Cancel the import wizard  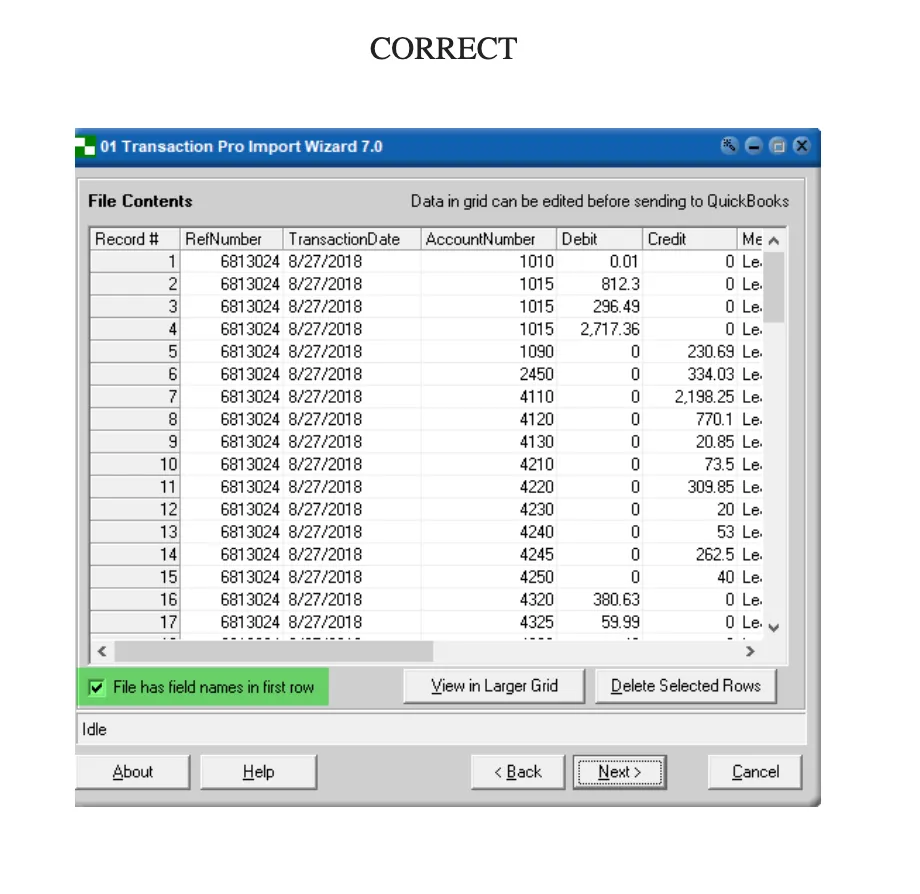(755, 772)
